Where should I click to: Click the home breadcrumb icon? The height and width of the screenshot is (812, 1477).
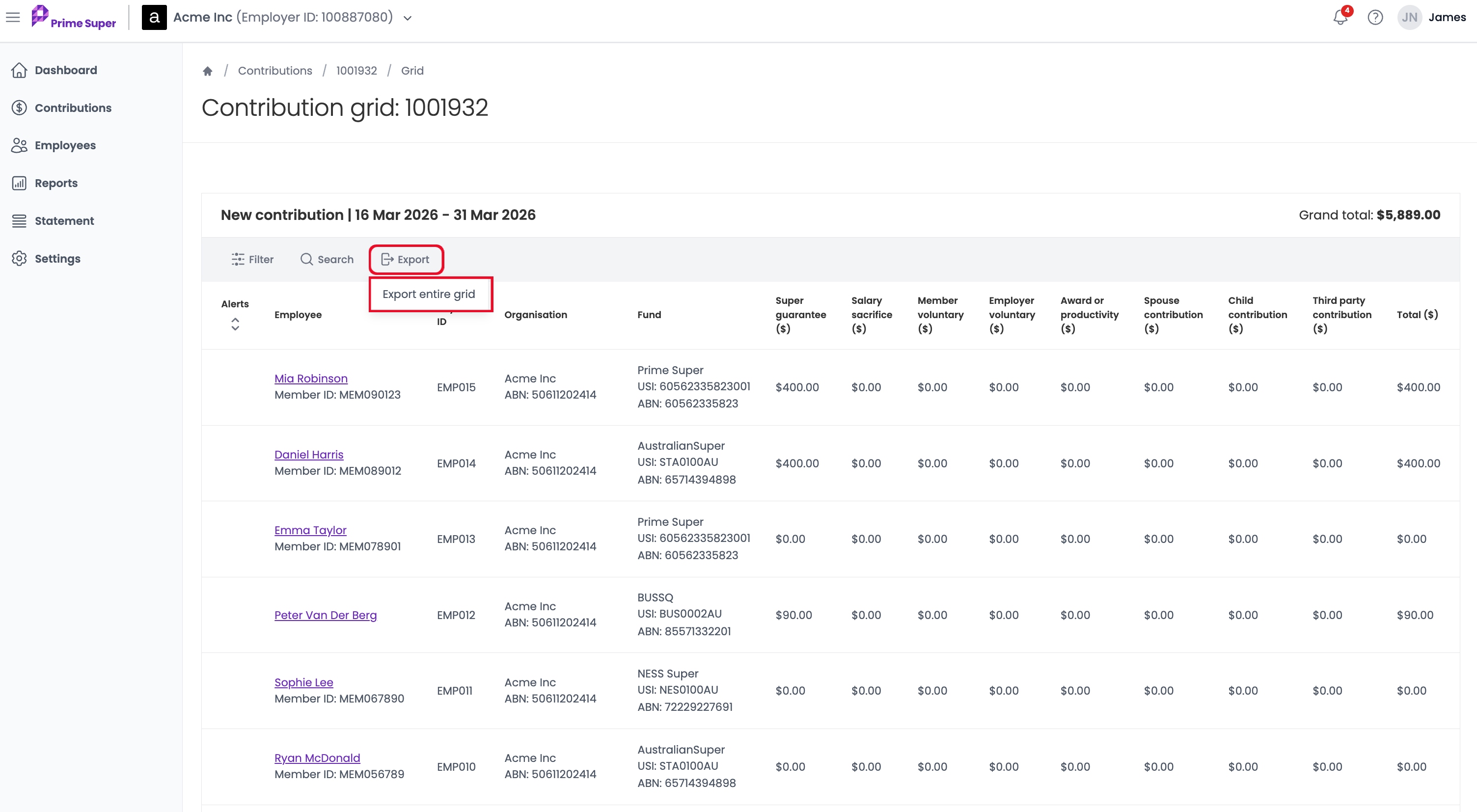point(208,71)
